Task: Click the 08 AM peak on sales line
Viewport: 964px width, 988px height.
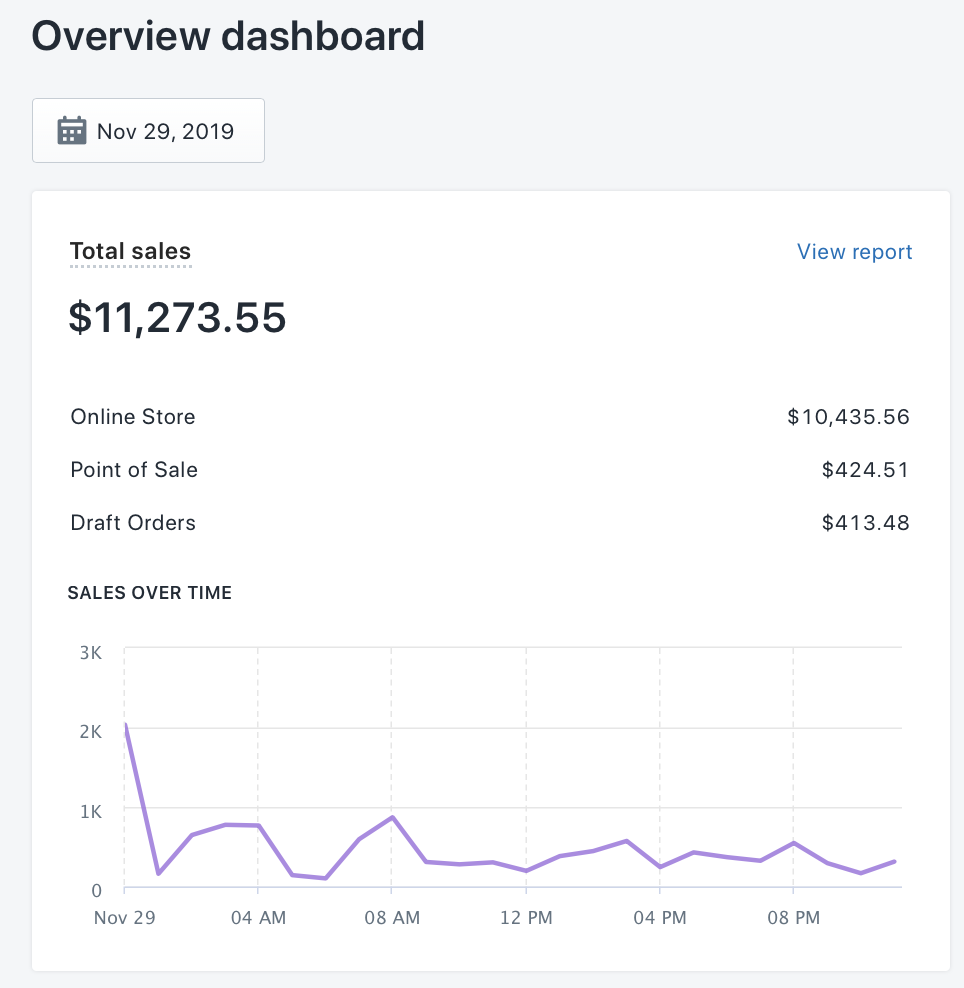Action: click(x=393, y=817)
